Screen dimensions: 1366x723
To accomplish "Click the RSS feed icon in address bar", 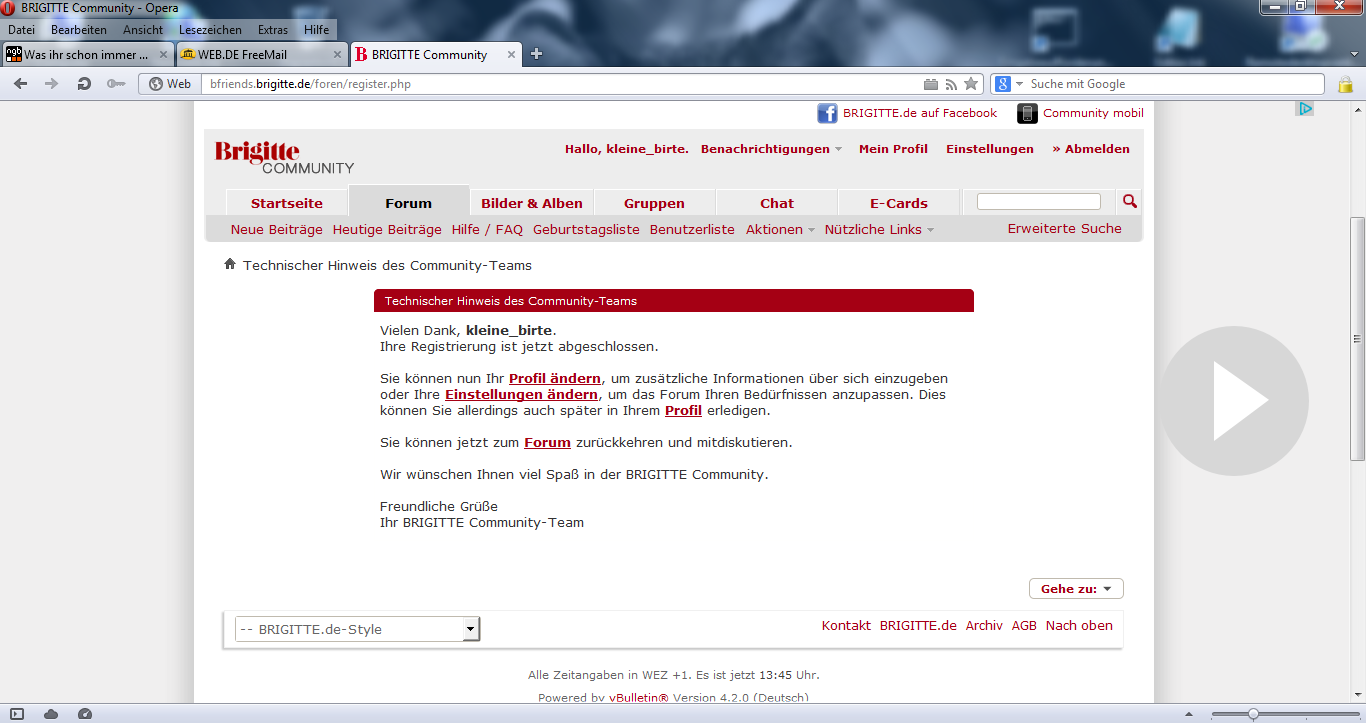I will 951,84.
